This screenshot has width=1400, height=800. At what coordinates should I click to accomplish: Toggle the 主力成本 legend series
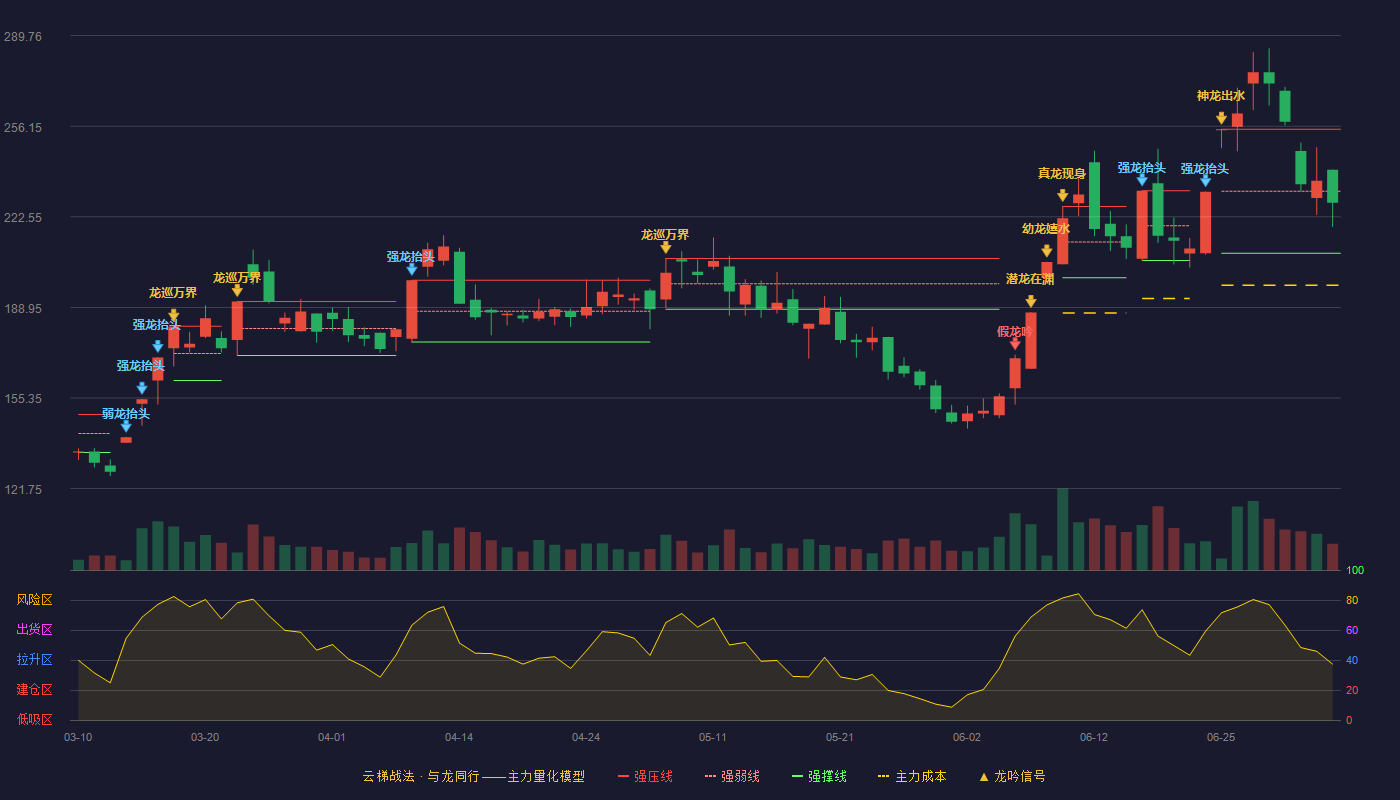[912, 776]
